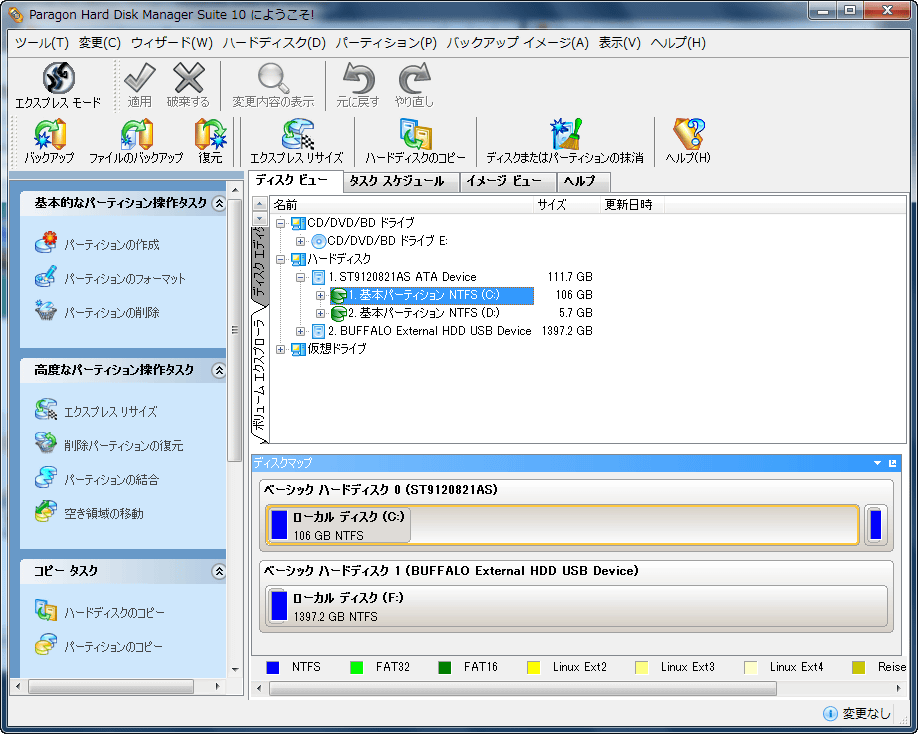918x734 pixels.
Task: Click the やり直し redo arrow
Action: click(x=414, y=77)
